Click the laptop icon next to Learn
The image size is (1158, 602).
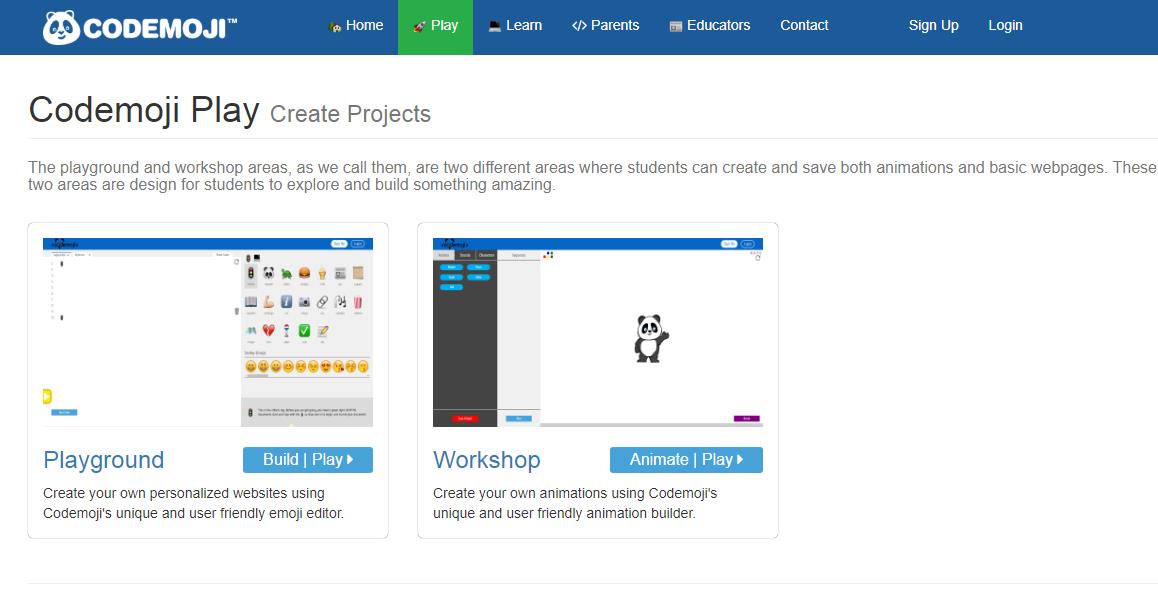(495, 26)
